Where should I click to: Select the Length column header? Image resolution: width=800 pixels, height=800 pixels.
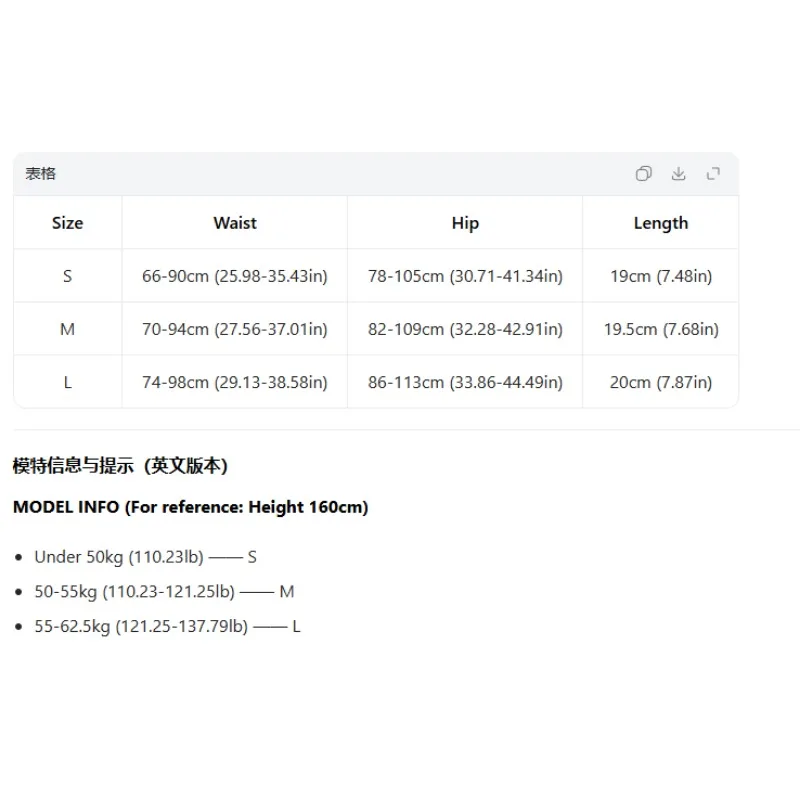click(x=661, y=223)
